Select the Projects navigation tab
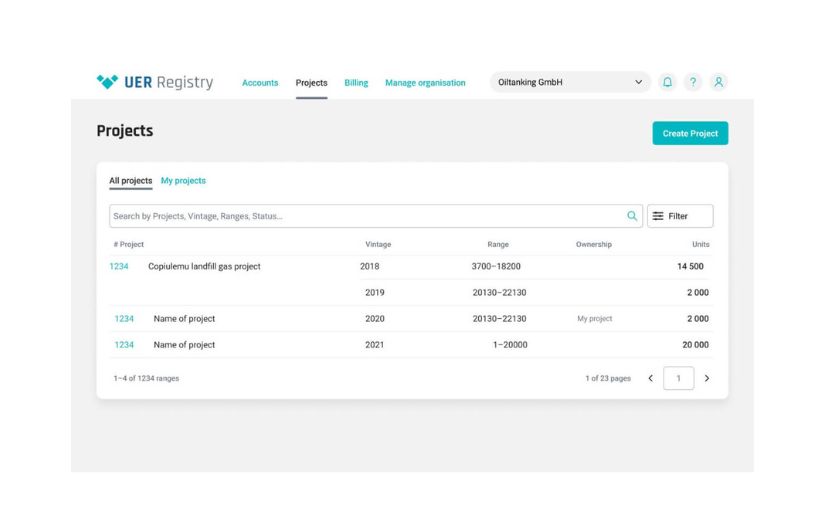The height and width of the screenshot is (525, 825). click(x=311, y=83)
